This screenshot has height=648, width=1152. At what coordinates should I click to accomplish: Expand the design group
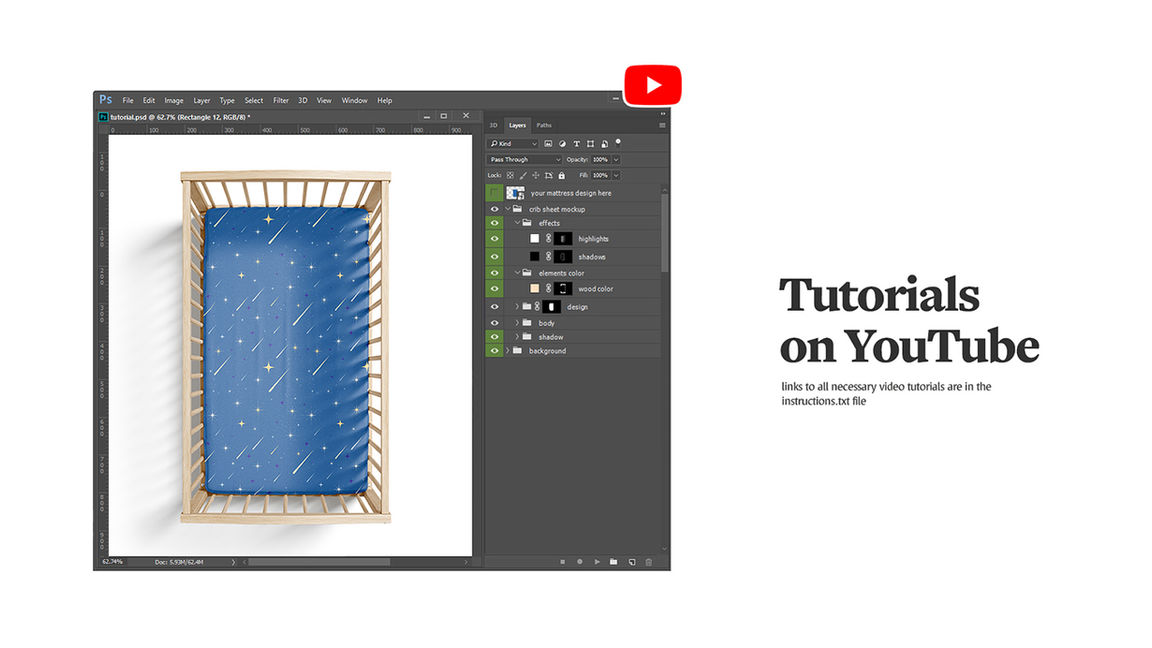click(517, 306)
